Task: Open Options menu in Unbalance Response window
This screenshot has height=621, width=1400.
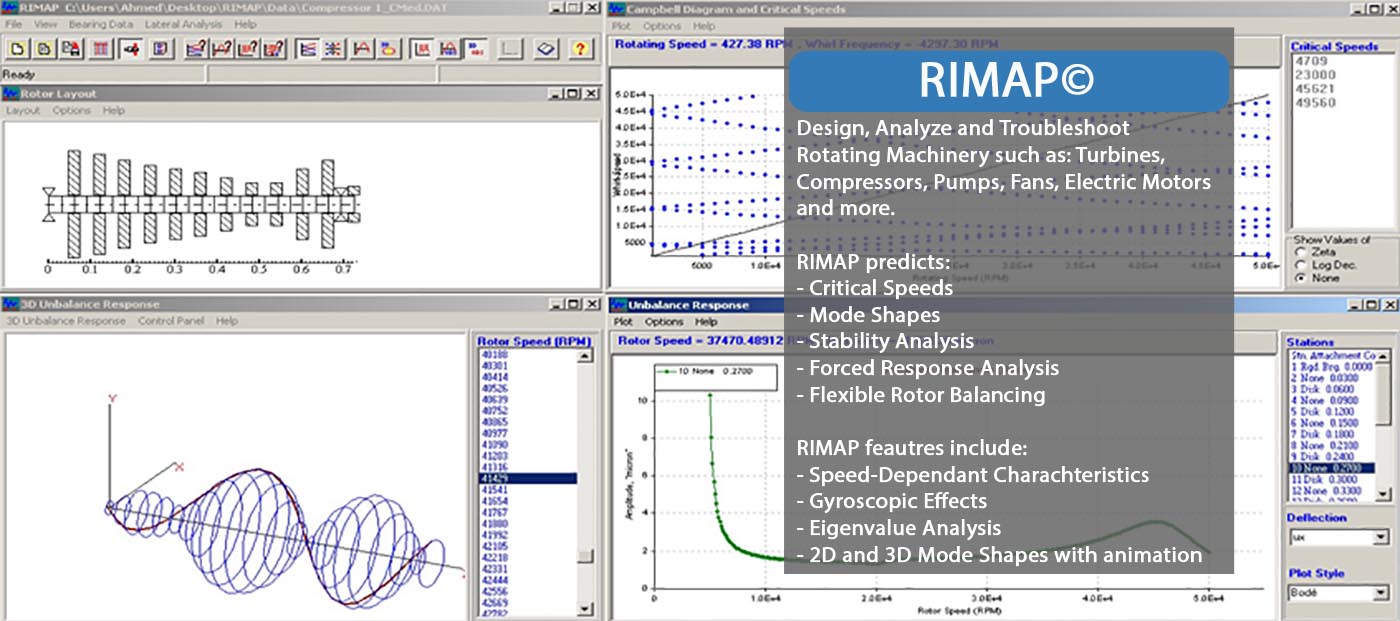Action: click(x=663, y=322)
